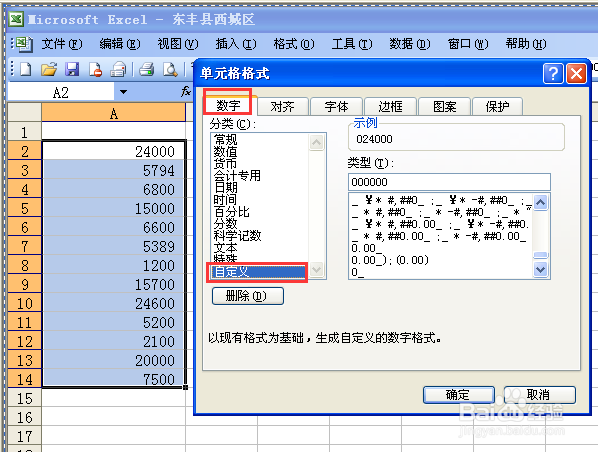Switch to the 字体 tab
This screenshot has height=452, width=598.
(336, 106)
